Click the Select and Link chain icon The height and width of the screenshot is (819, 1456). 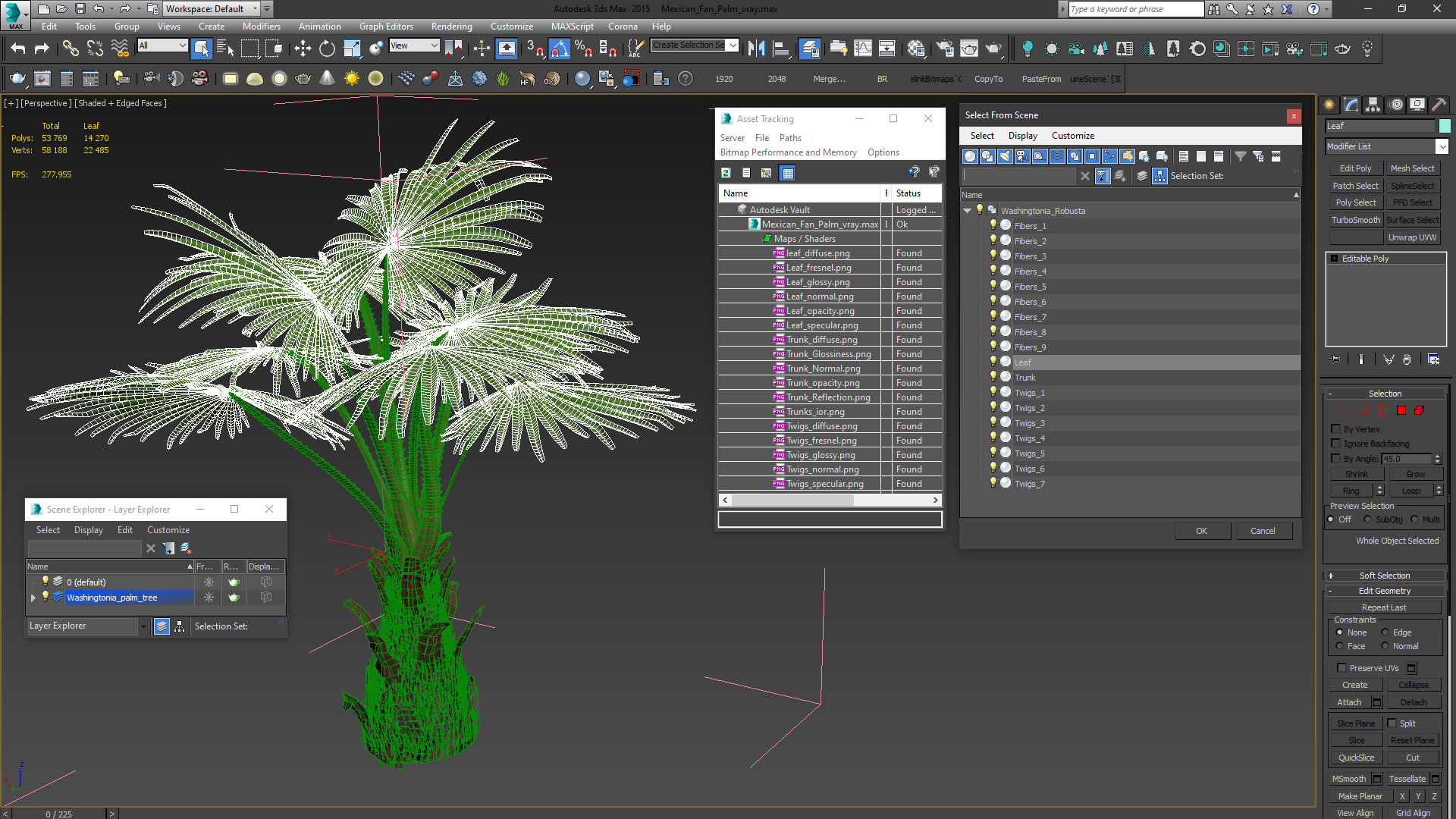[71, 49]
